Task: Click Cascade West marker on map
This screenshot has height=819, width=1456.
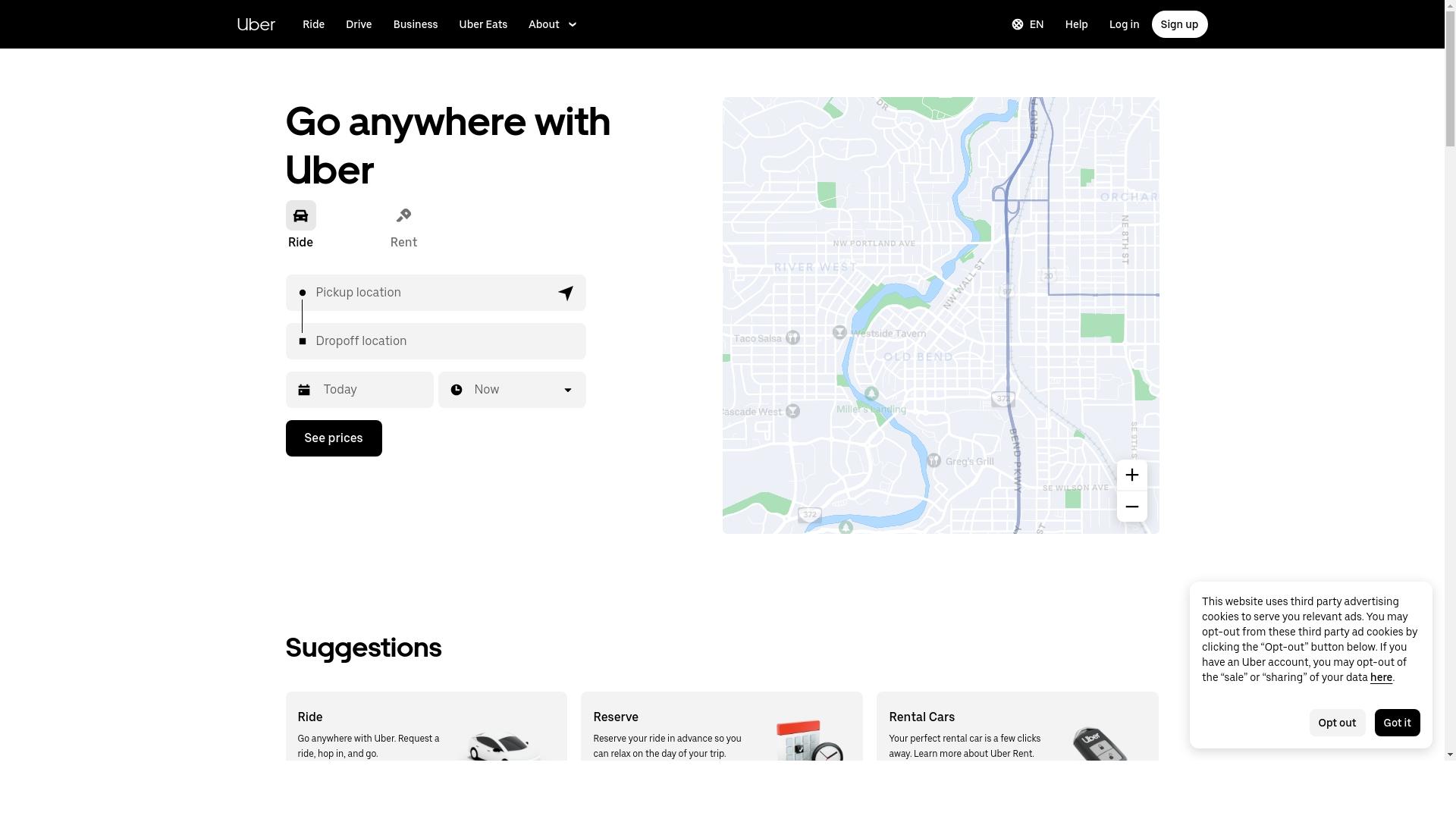Action: tap(792, 411)
